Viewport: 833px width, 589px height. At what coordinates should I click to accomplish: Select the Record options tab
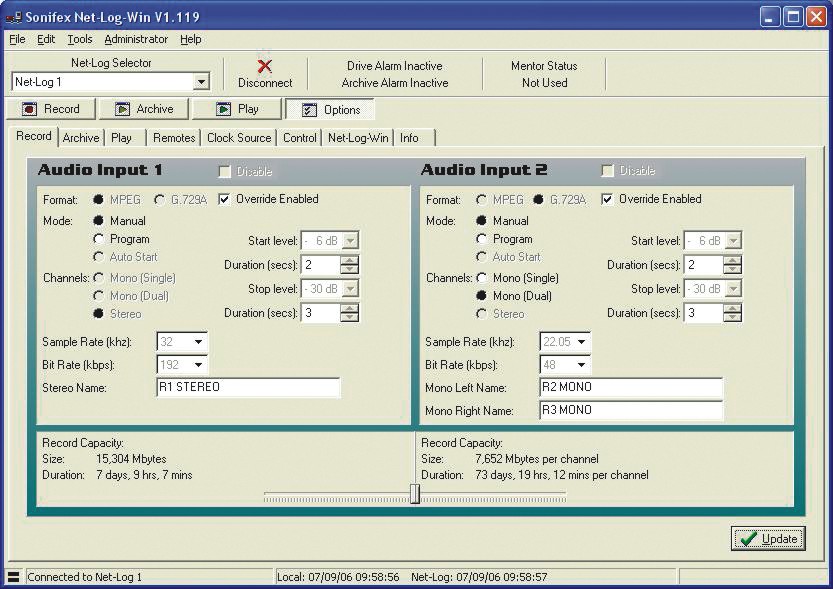(33, 136)
